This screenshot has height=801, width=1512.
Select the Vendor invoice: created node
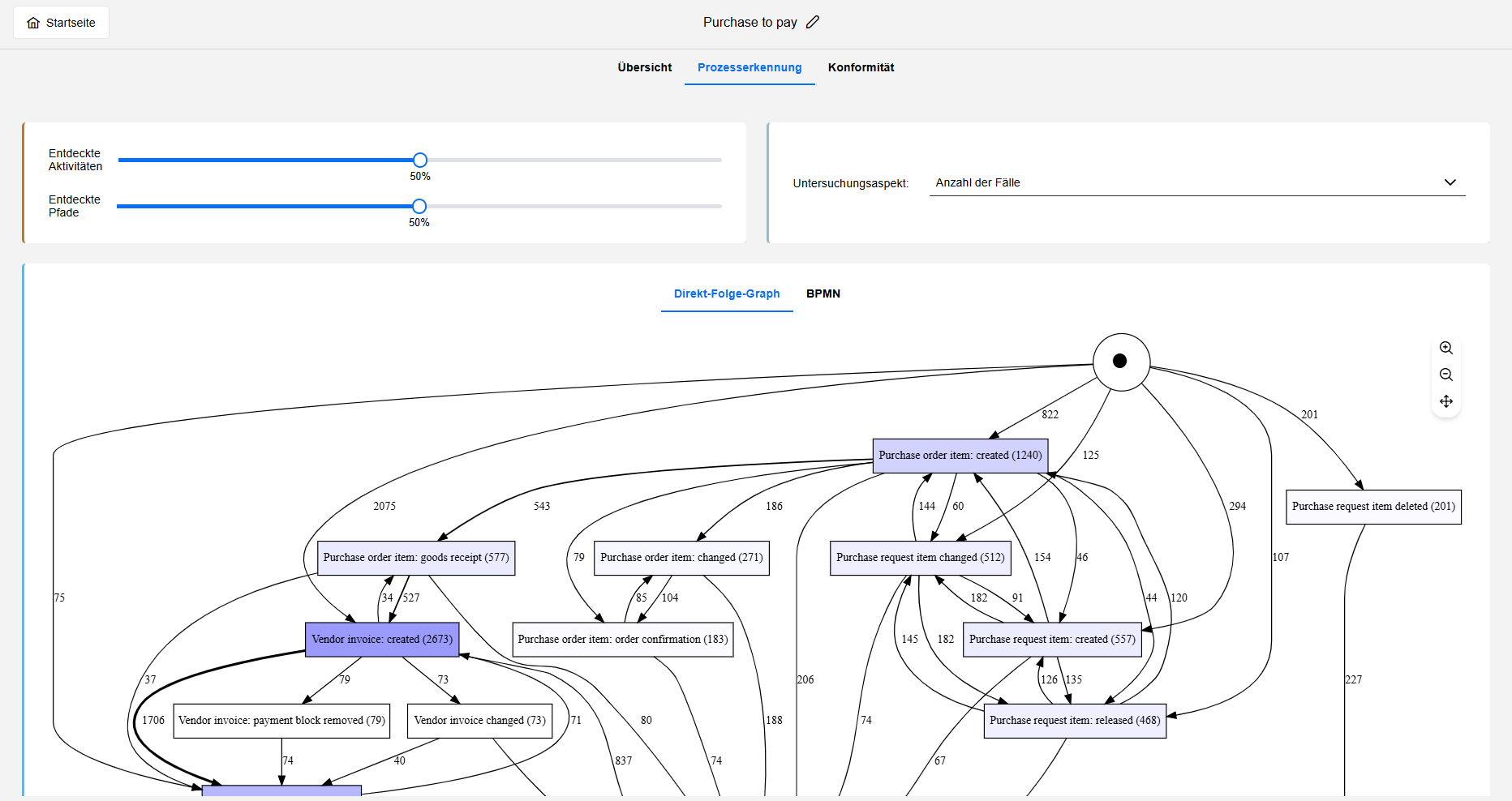coord(382,640)
